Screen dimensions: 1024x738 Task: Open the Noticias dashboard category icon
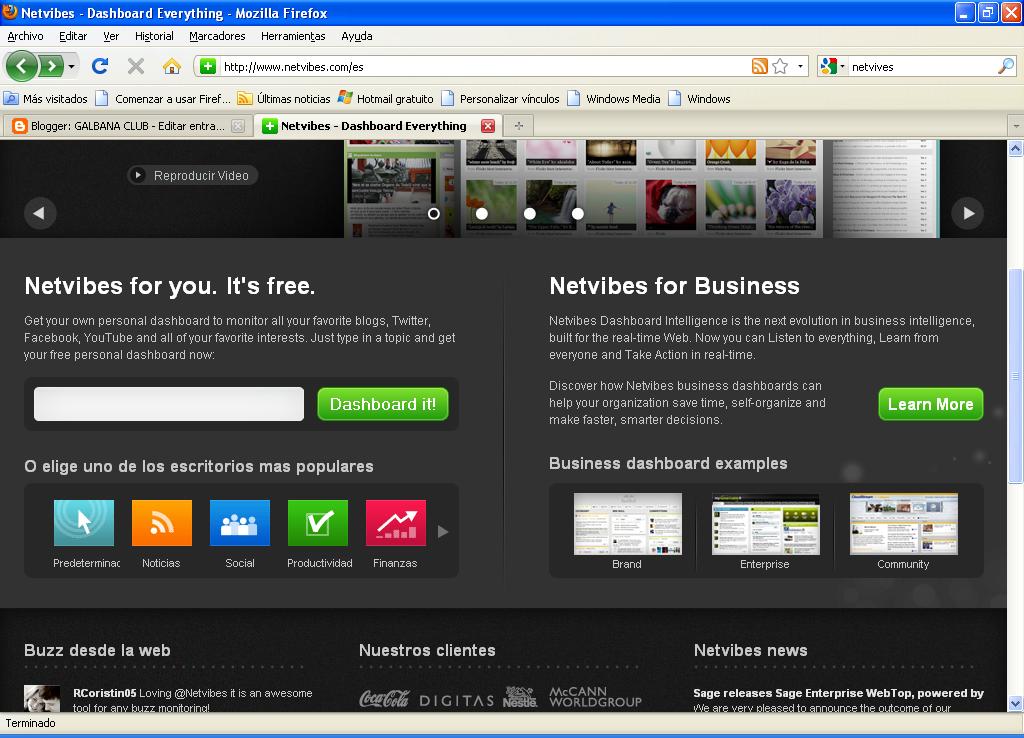(161, 522)
